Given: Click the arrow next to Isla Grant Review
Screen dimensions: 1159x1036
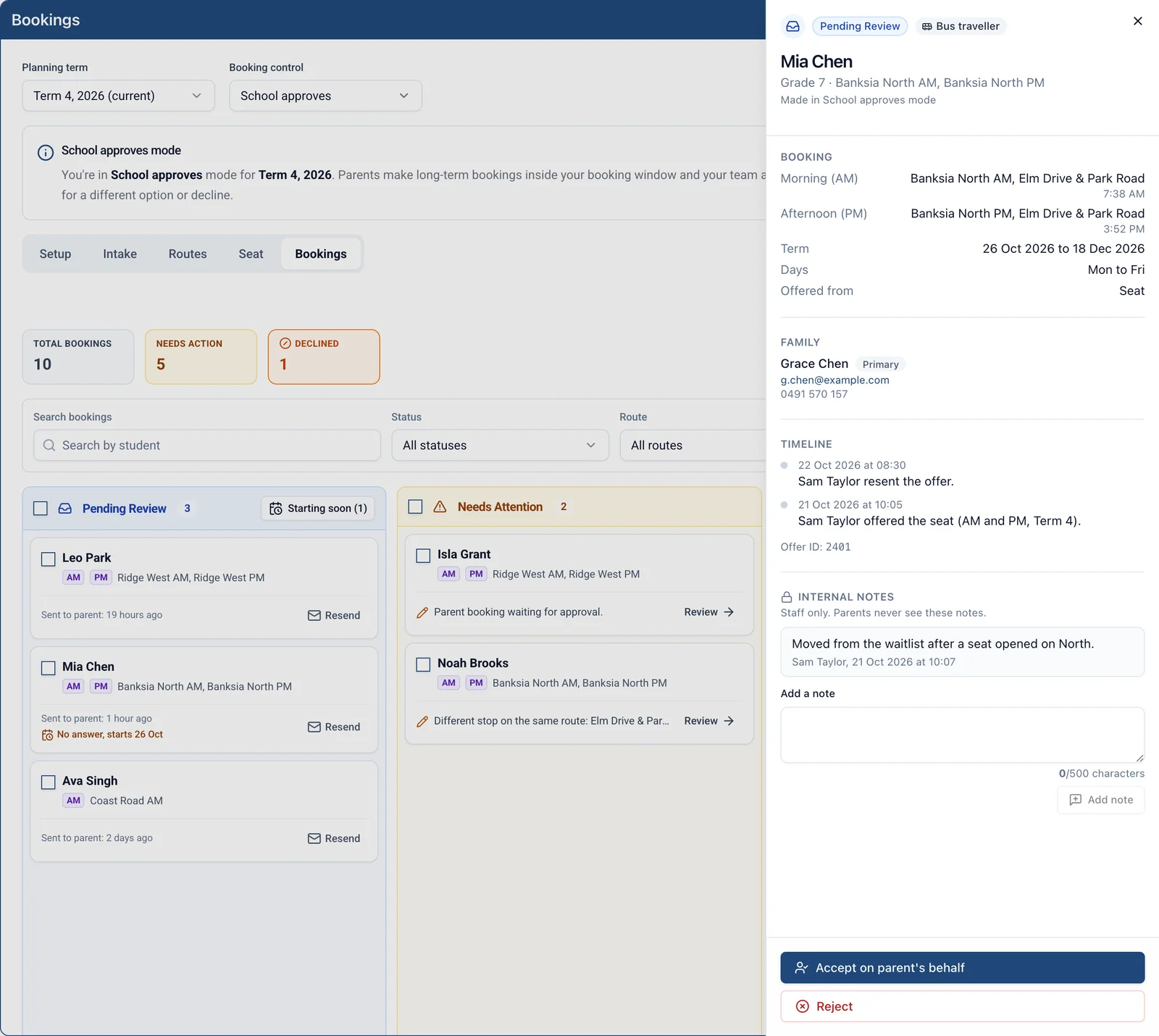Looking at the screenshot, I should [729, 612].
